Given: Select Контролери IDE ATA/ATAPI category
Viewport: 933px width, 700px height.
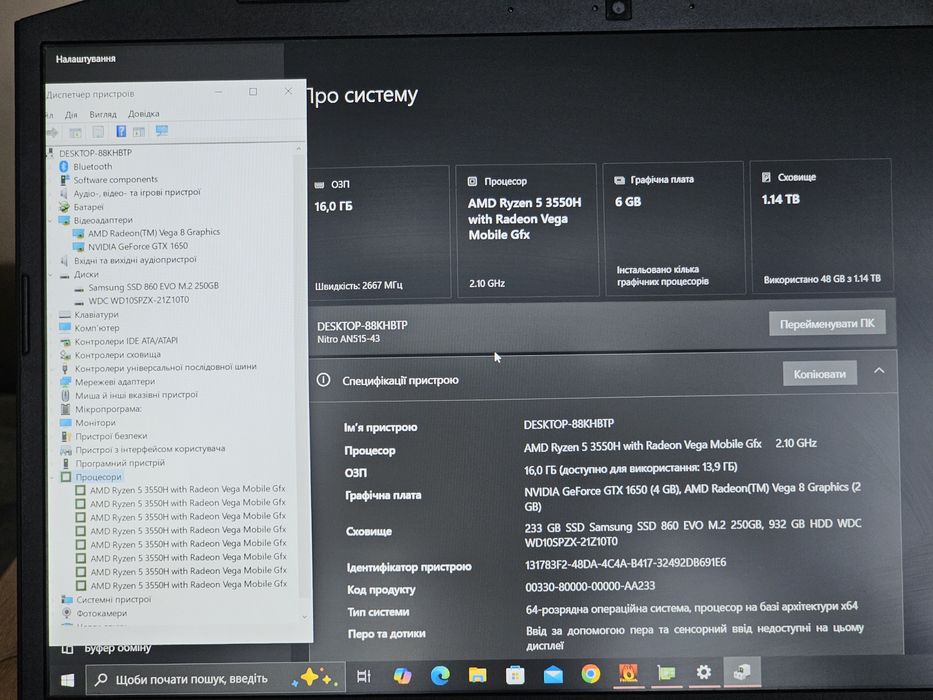Looking at the screenshot, I should pos(126,341).
